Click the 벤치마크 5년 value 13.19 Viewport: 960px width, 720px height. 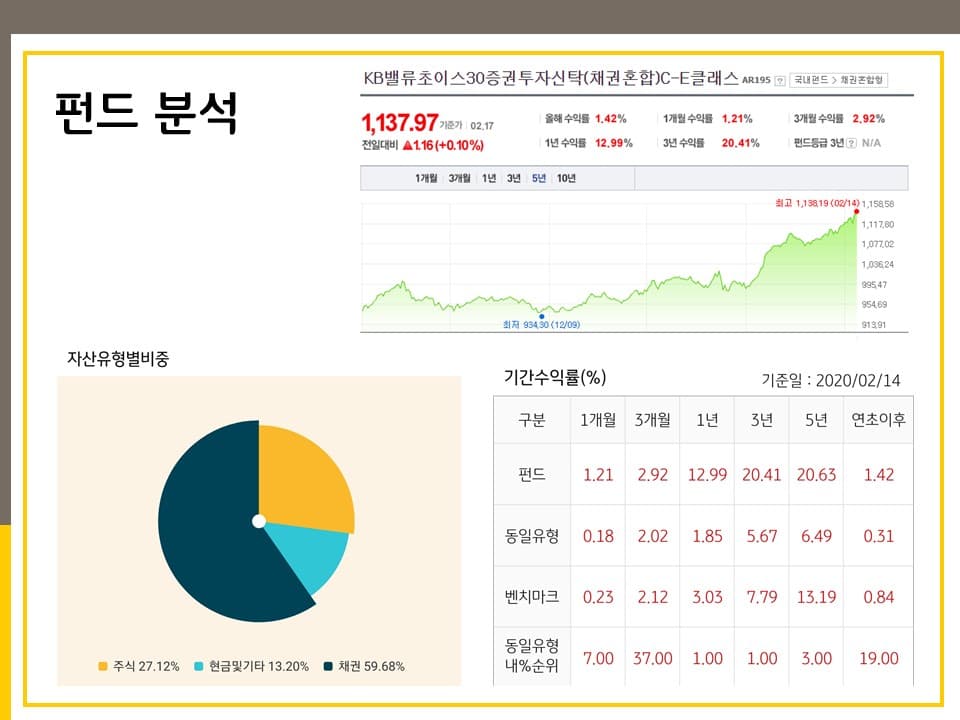tap(816, 597)
